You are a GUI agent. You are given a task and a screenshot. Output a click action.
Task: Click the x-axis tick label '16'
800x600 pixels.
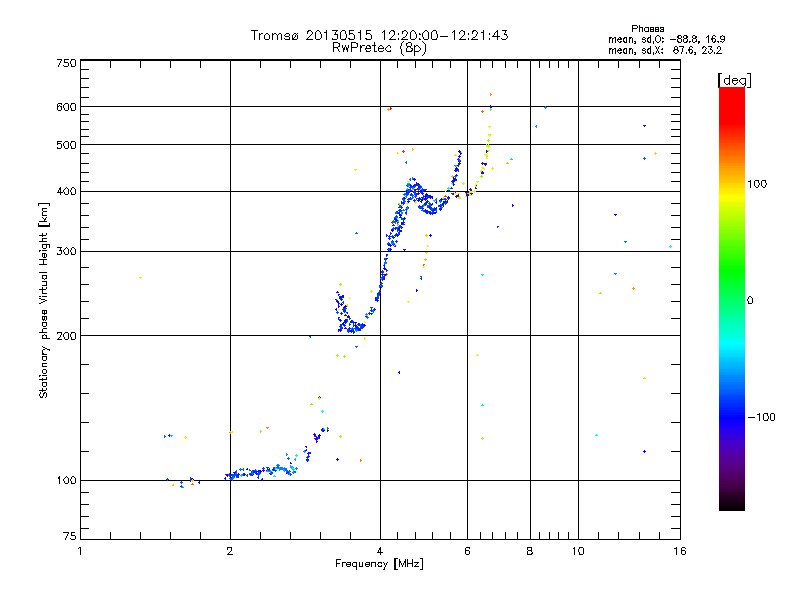click(x=680, y=551)
